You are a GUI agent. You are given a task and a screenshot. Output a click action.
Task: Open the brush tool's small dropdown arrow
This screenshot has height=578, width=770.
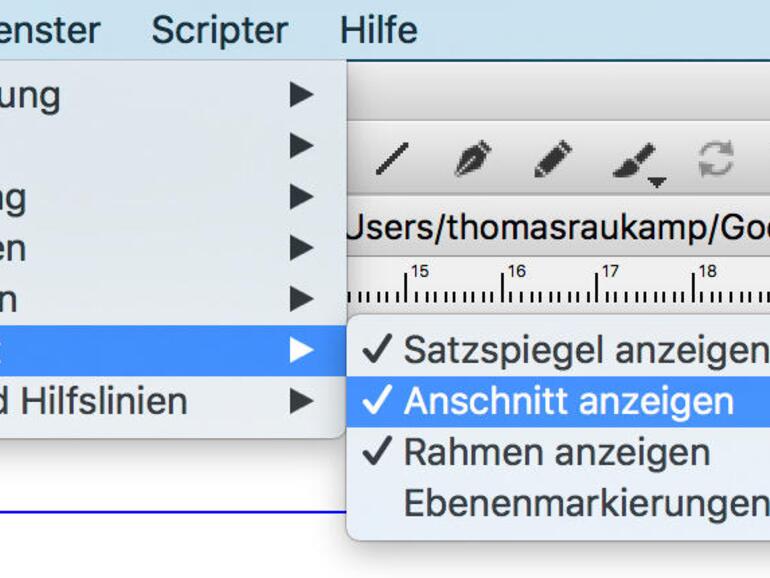(657, 182)
